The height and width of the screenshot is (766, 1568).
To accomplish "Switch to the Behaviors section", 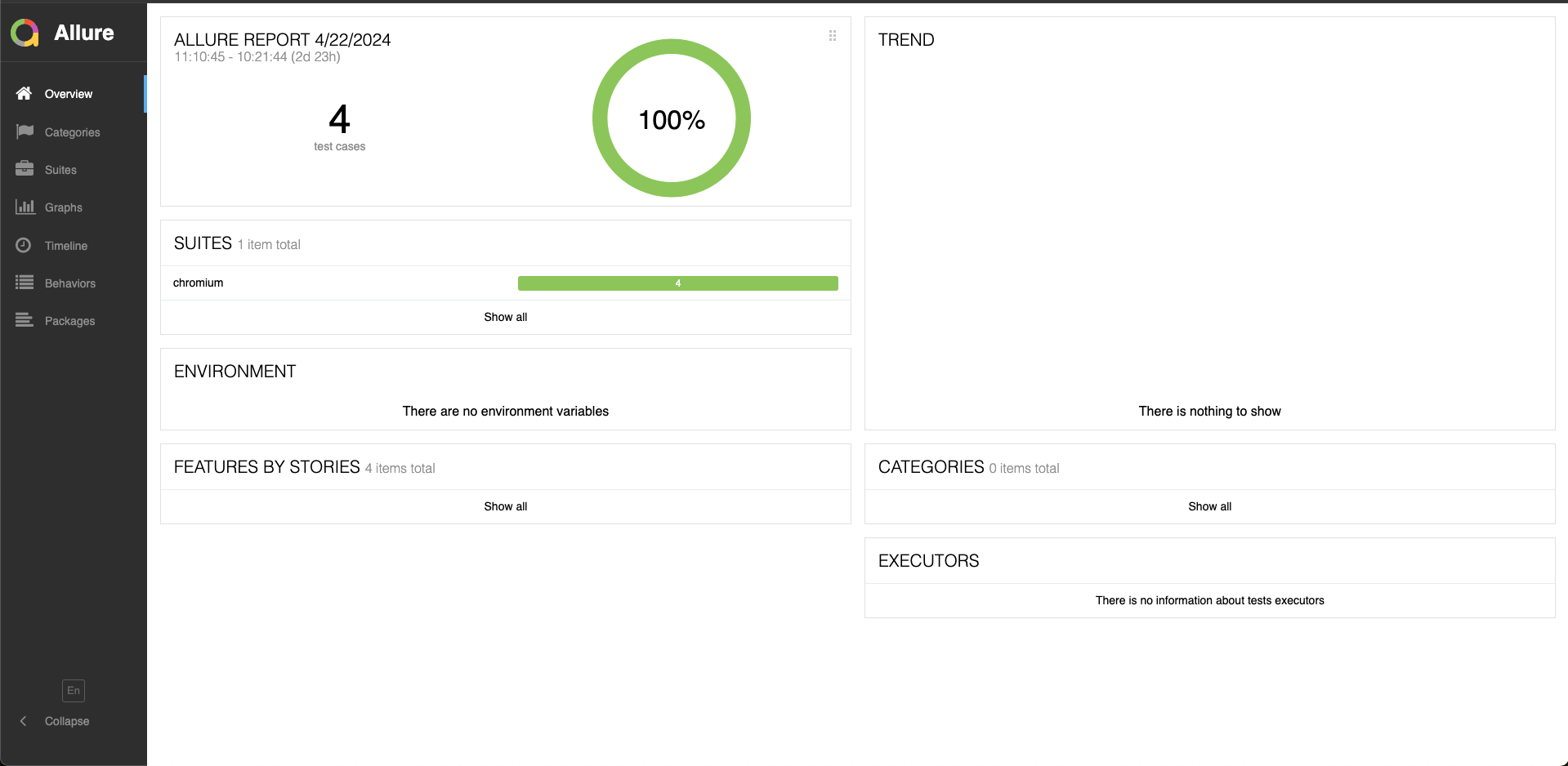I will coord(70,283).
